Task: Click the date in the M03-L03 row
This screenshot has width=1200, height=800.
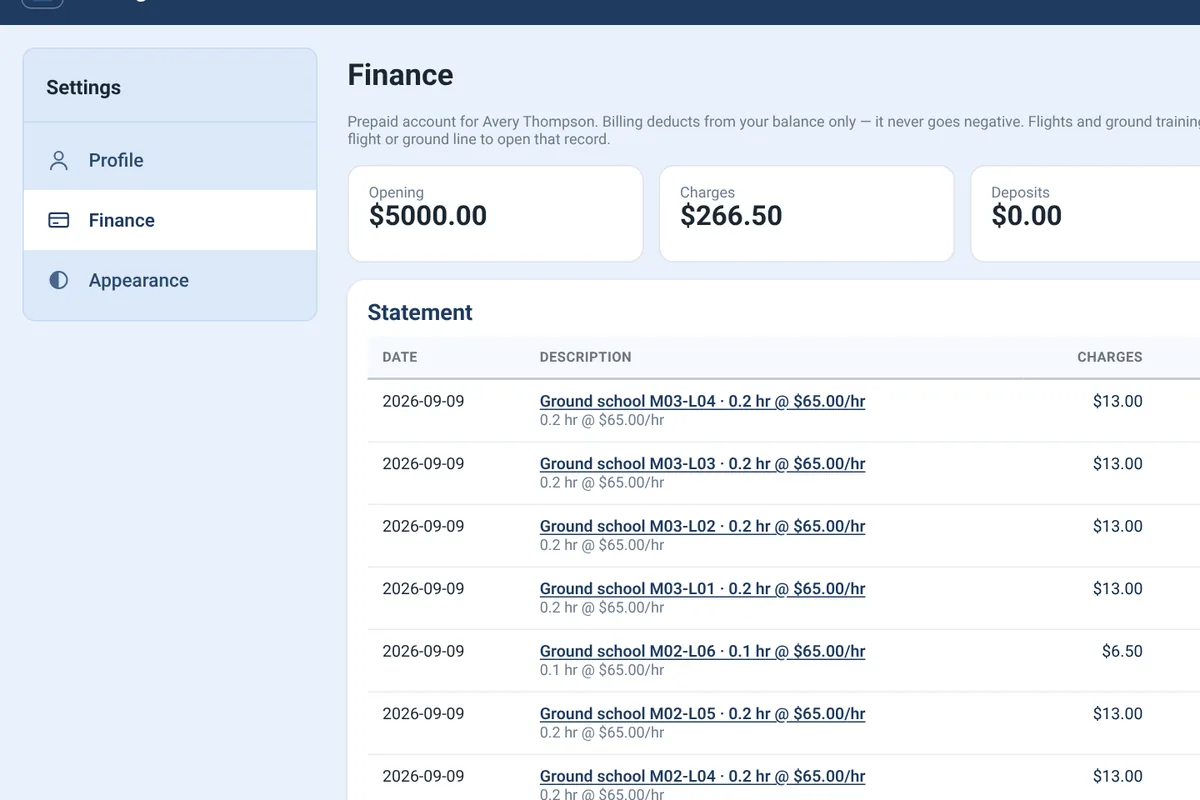Action: coord(423,464)
